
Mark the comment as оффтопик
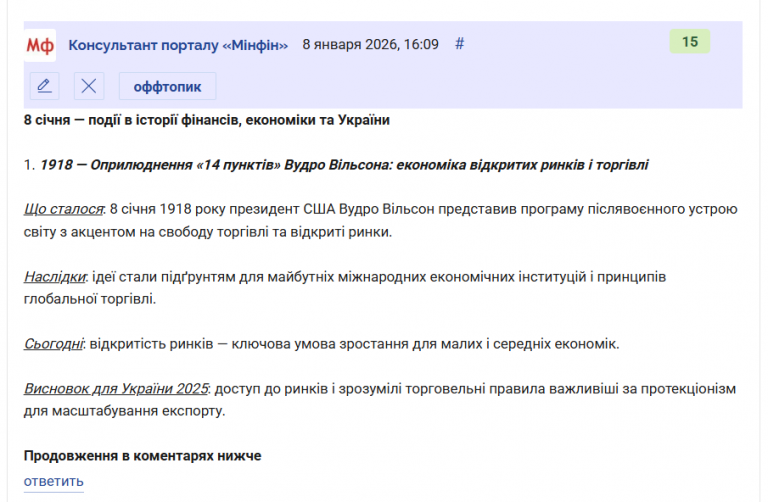[x=168, y=86]
